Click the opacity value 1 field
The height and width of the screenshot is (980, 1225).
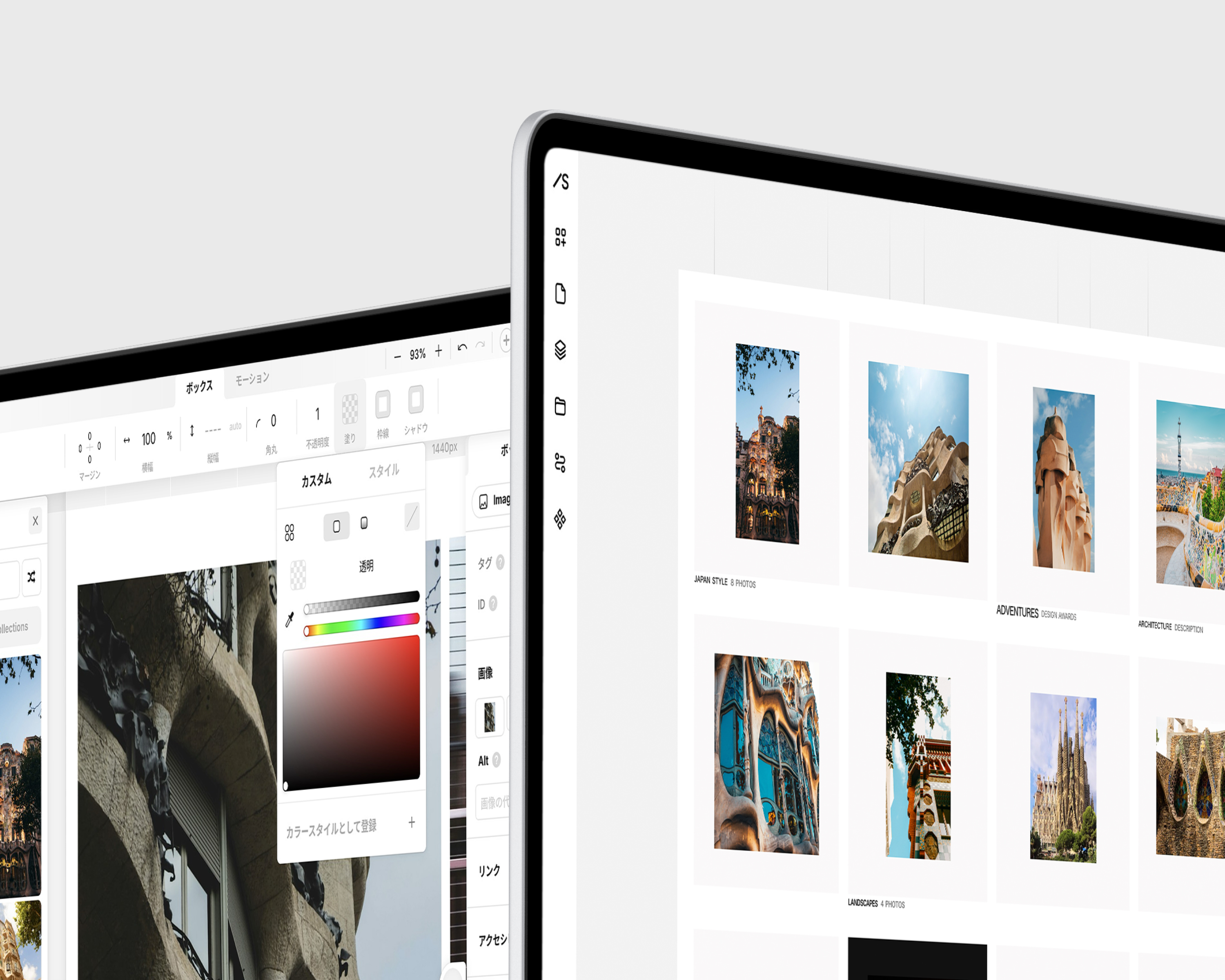point(317,414)
